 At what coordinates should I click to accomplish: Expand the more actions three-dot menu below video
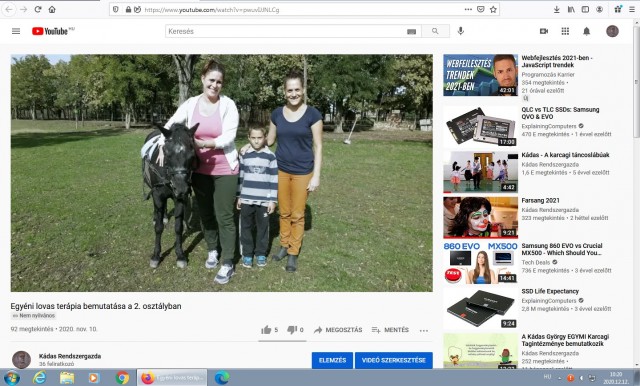(x=424, y=330)
